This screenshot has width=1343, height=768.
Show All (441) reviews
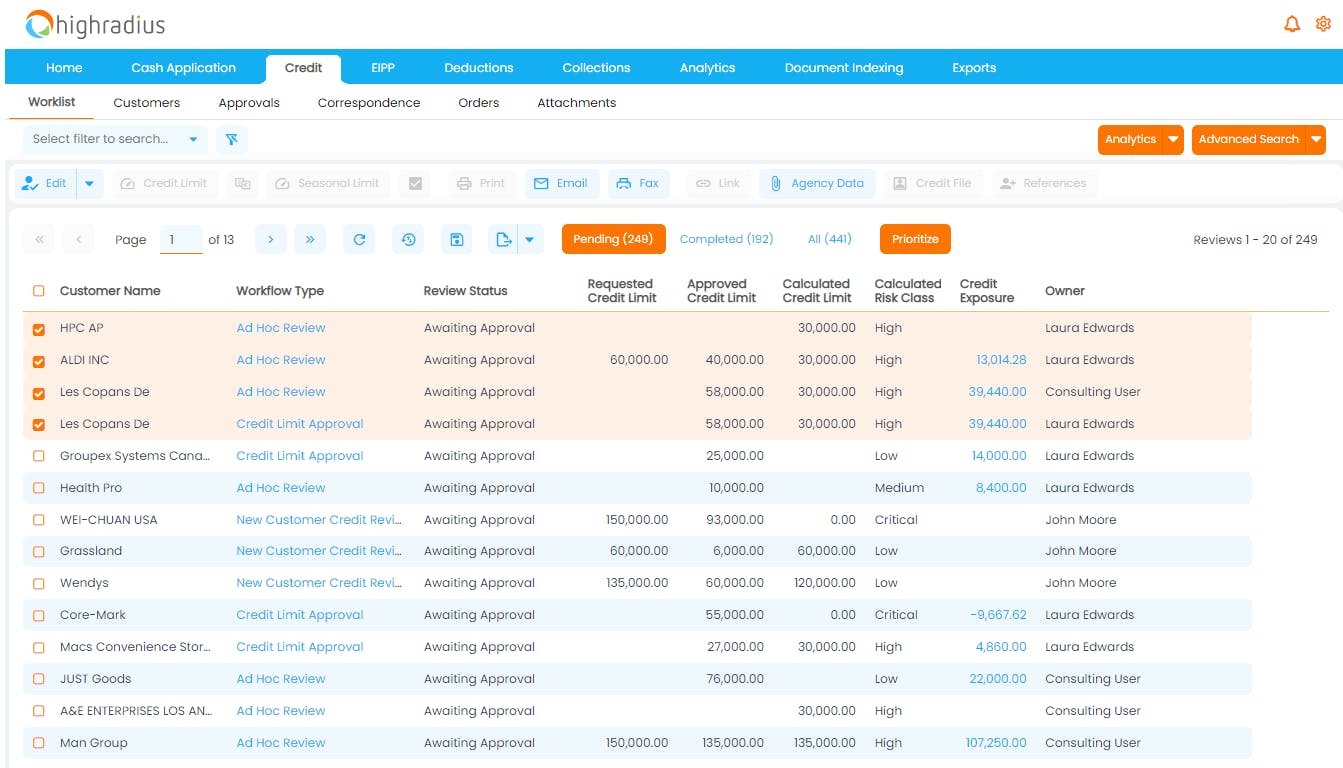830,239
